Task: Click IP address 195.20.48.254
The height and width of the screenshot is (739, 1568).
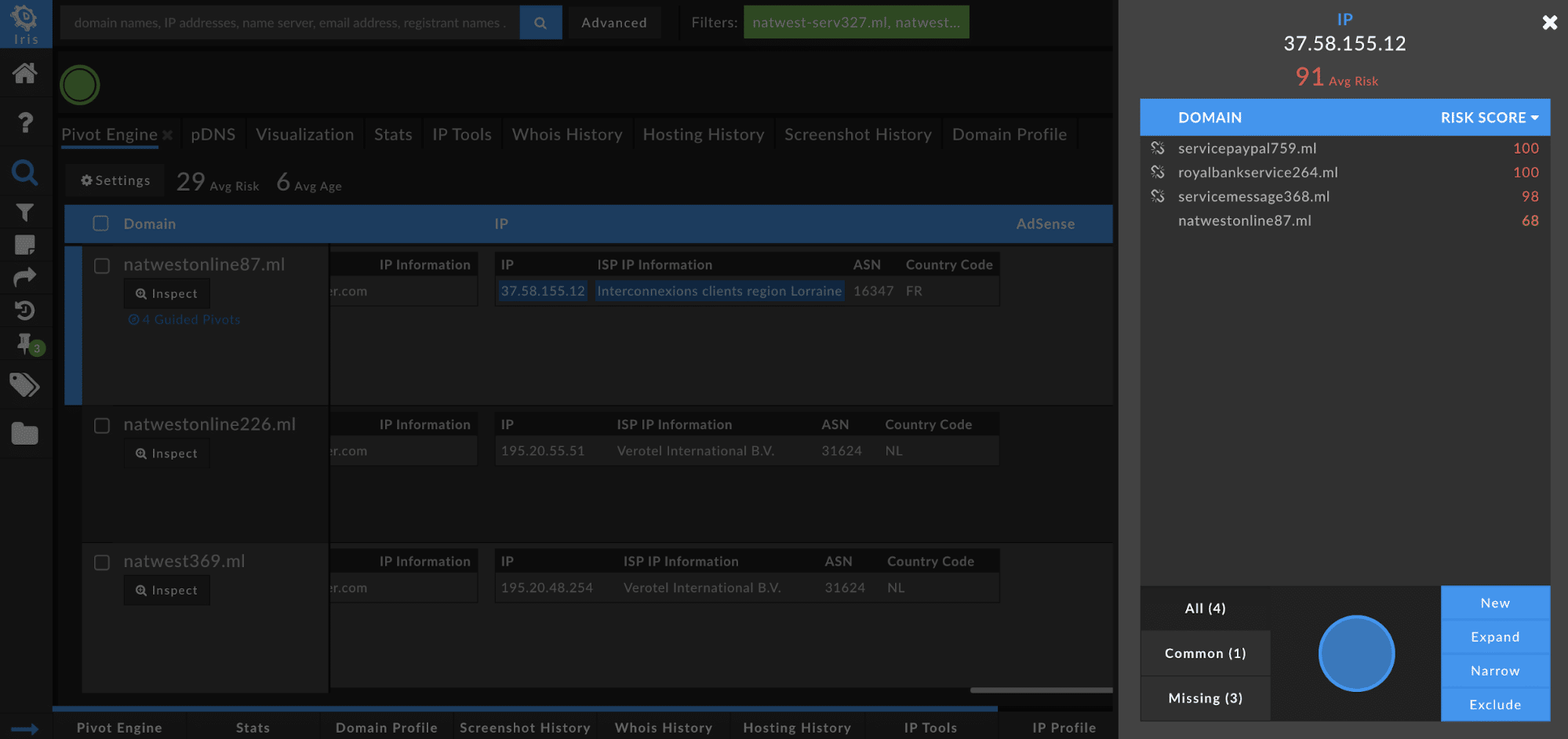Action: coord(547,588)
